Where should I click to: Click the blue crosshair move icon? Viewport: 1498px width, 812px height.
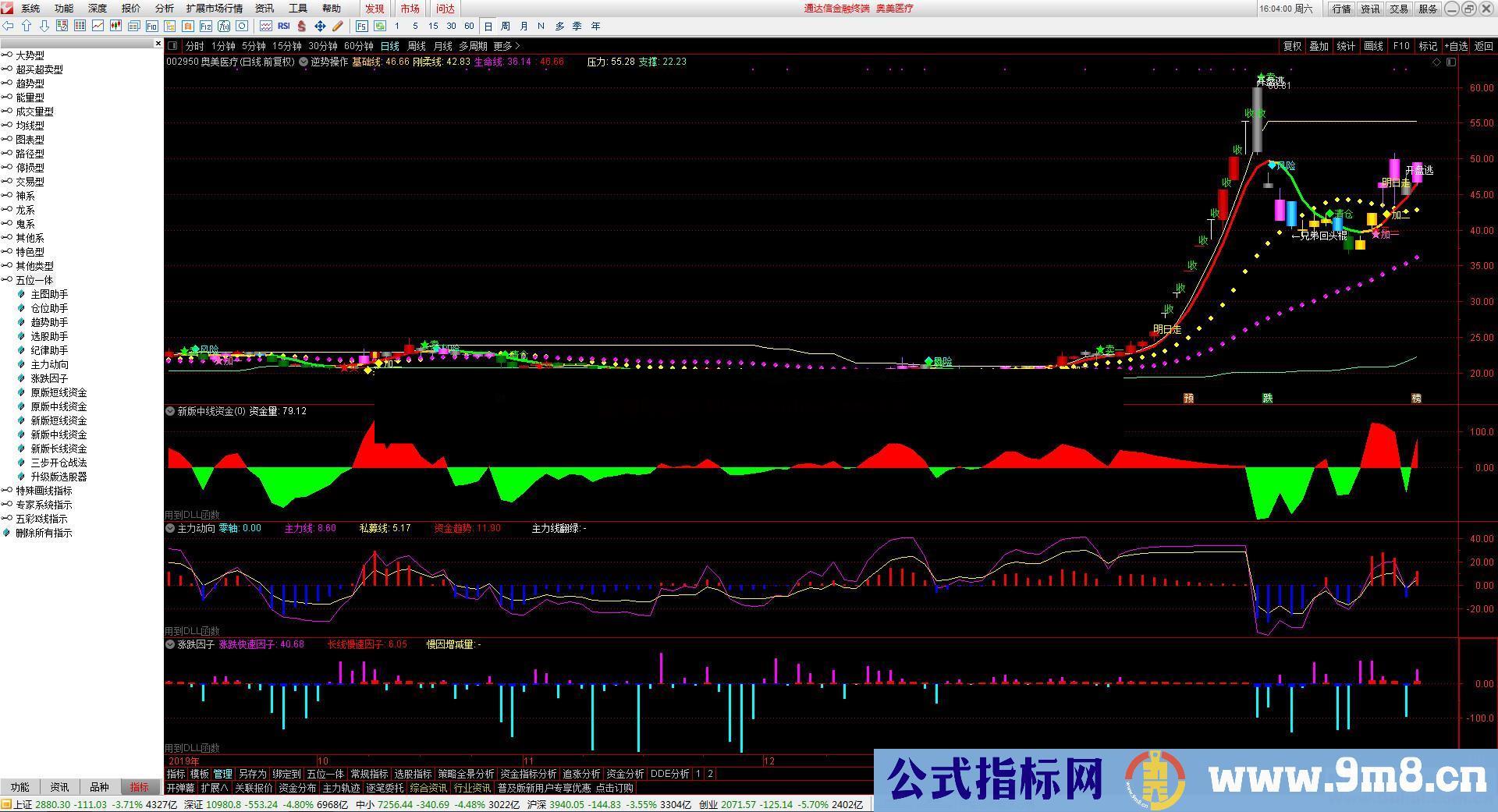click(x=320, y=26)
